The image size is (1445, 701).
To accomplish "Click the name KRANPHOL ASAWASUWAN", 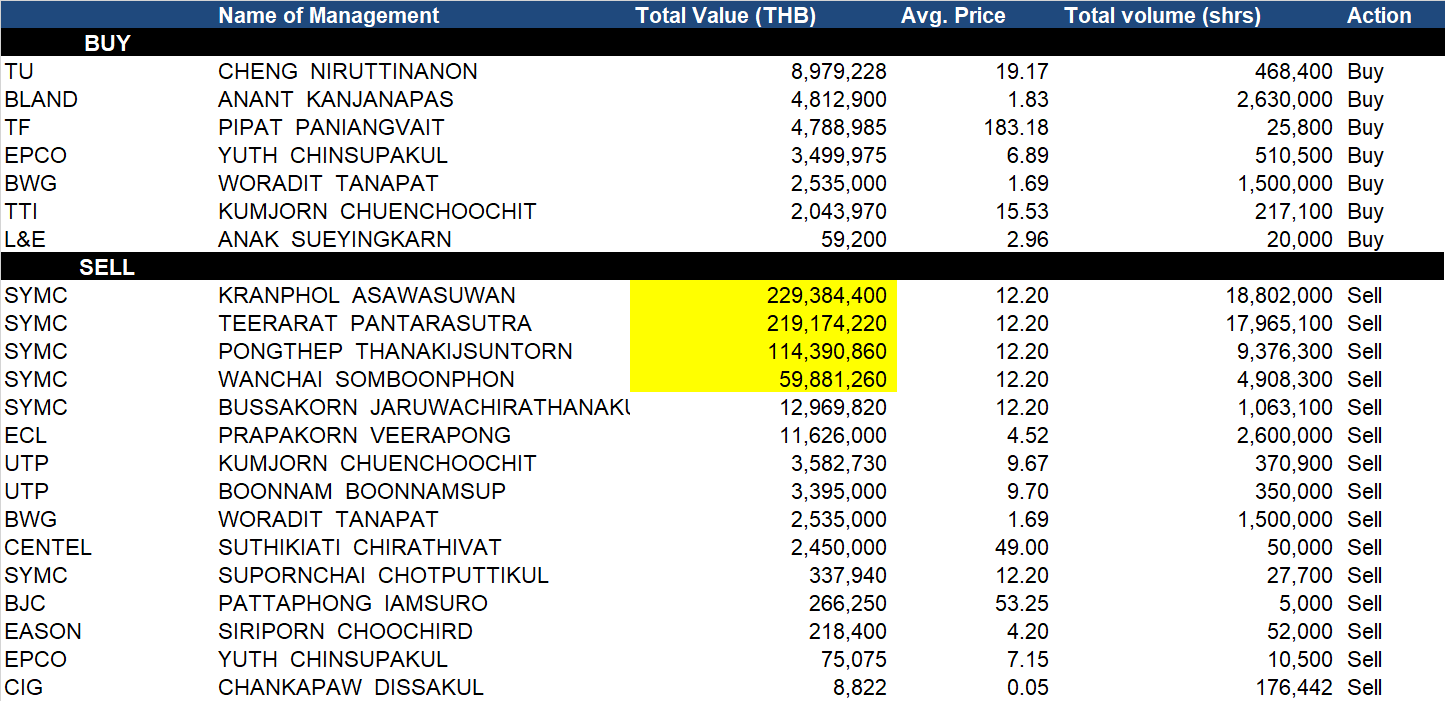I will (367, 295).
